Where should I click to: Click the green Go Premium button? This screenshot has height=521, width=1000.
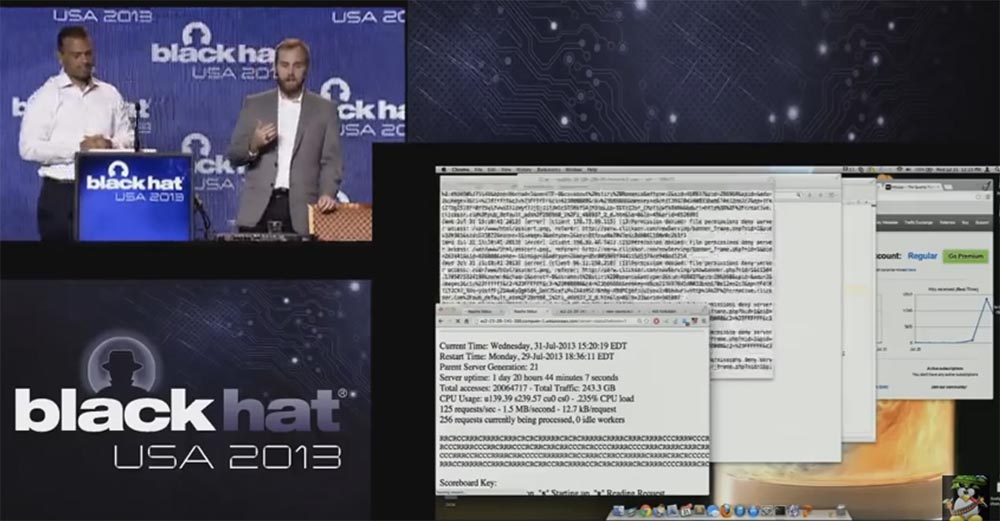(966, 256)
